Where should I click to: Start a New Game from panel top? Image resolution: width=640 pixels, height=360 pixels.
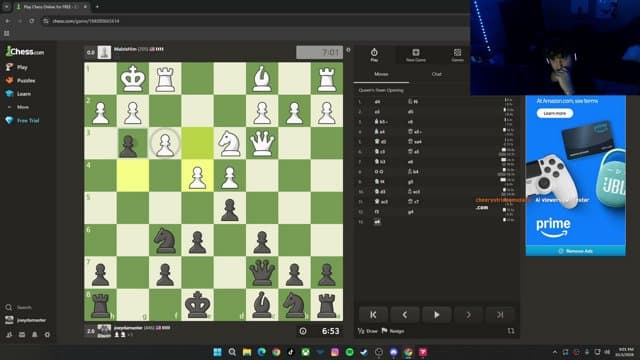[416, 55]
